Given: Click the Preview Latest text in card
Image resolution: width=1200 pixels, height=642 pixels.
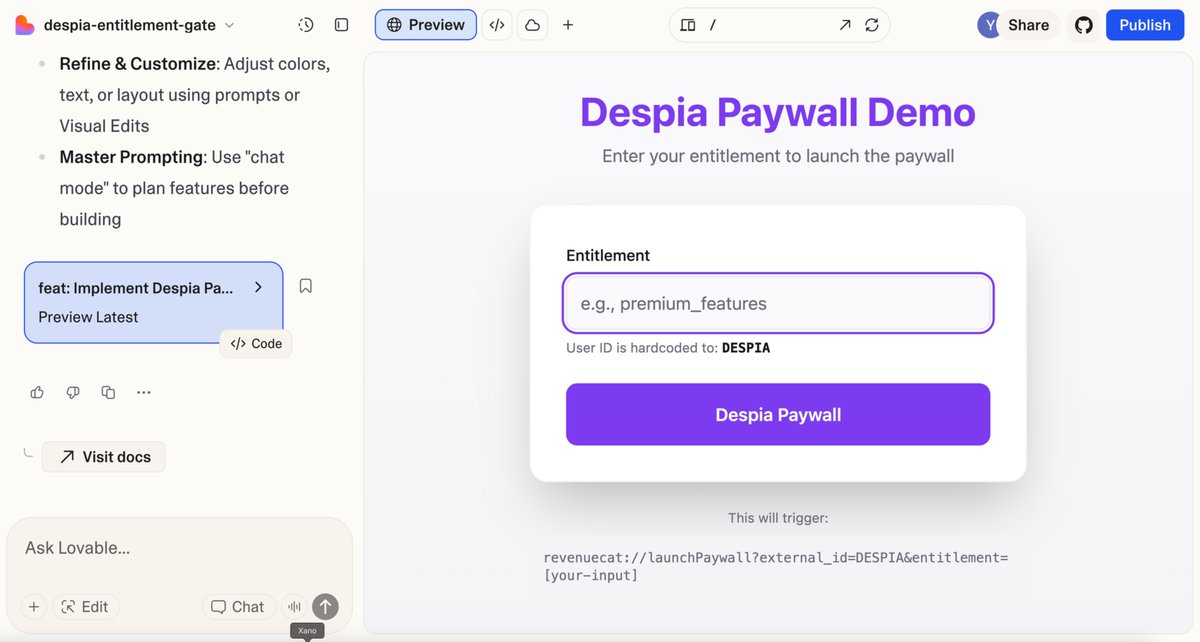Looking at the screenshot, I should click(x=88, y=317).
